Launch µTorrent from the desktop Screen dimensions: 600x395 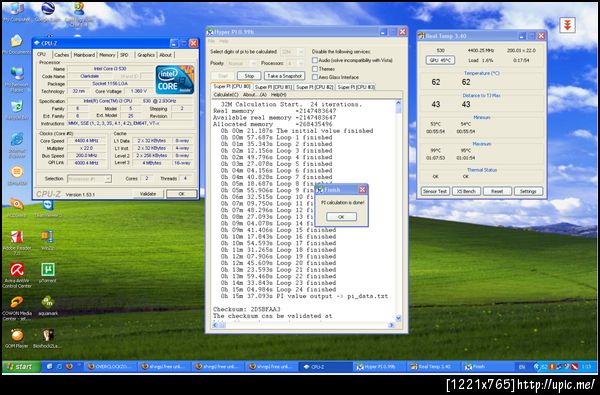click(47, 273)
